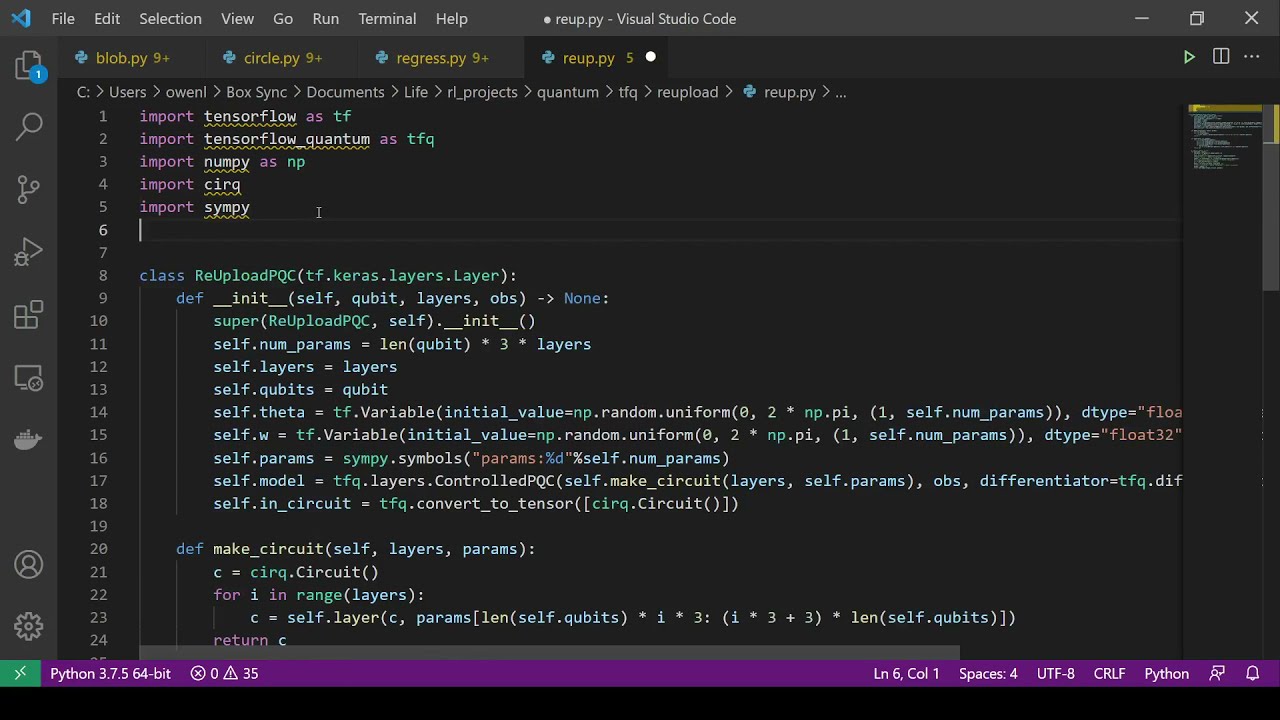Open the Source Control view
The image size is (1280, 720).
(29, 188)
